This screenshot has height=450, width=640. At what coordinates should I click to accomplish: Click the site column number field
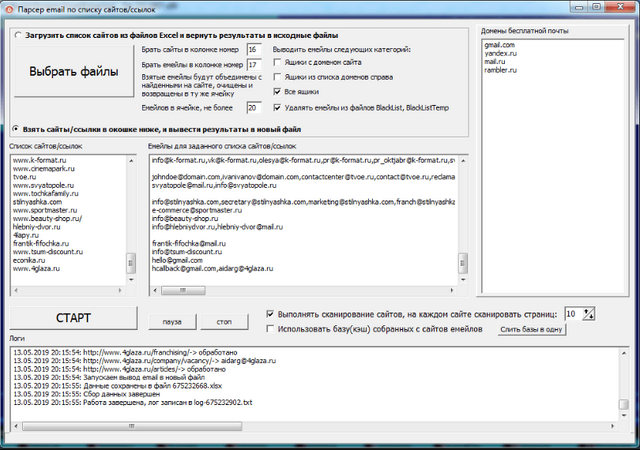[x=251, y=49]
